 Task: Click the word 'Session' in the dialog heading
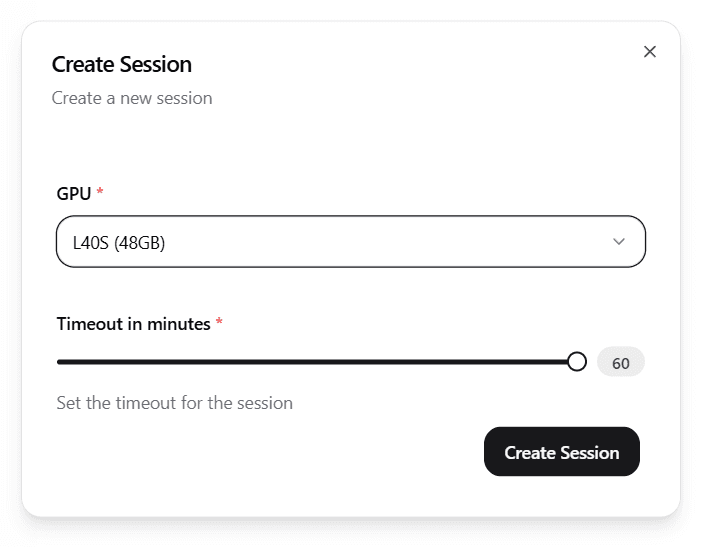point(155,65)
